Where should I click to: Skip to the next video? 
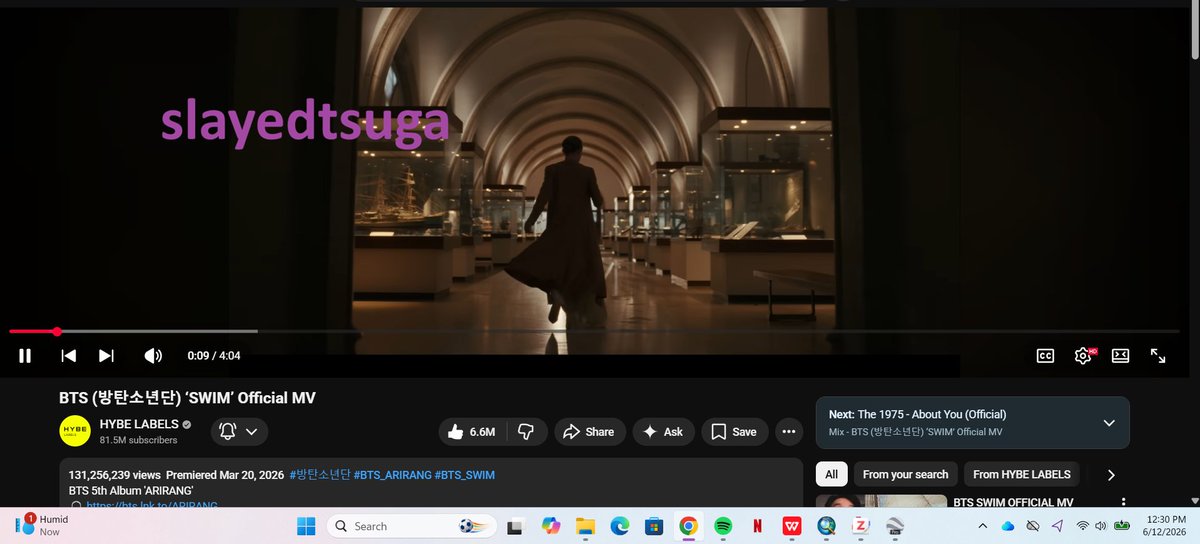point(106,355)
